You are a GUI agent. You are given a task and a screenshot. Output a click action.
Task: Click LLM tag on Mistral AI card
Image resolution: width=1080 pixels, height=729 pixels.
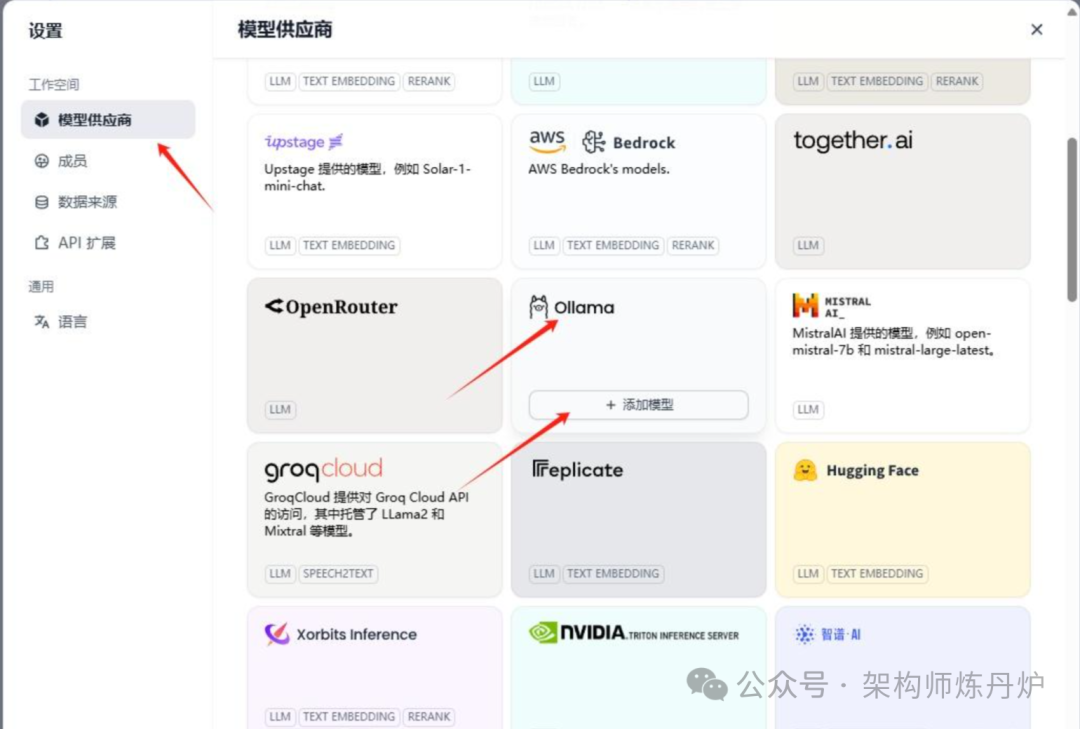click(x=808, y=409)
